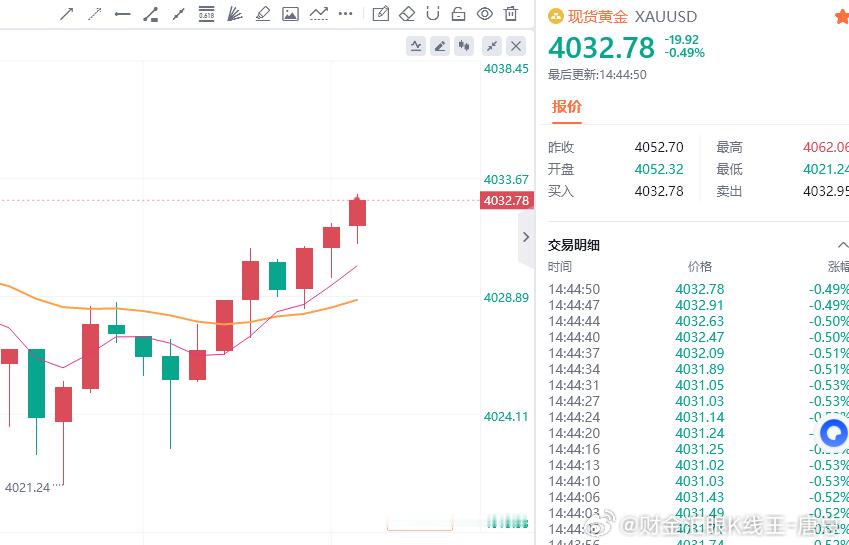Click the 最后更新:14:44:50 timestamp
This screenshot has height=545, width=849.
pyautogui.click(x=597, y=75)
